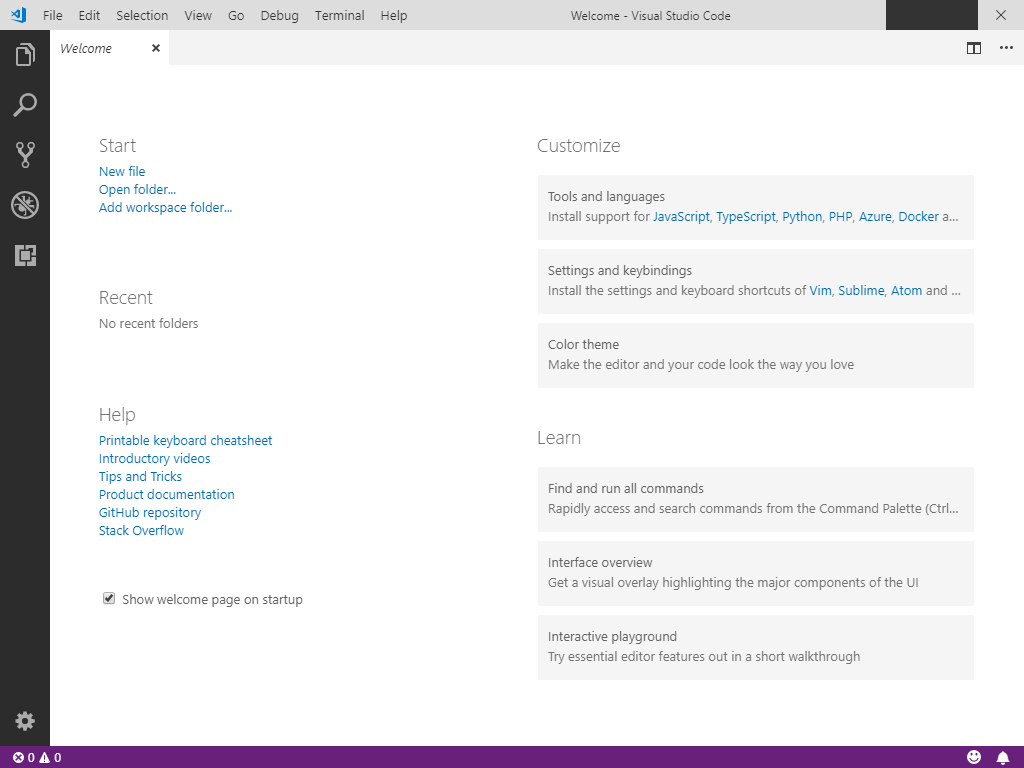Click Find and run all commands card
The height and width of the screenshot is (768, 1024).
click(756, 499)
